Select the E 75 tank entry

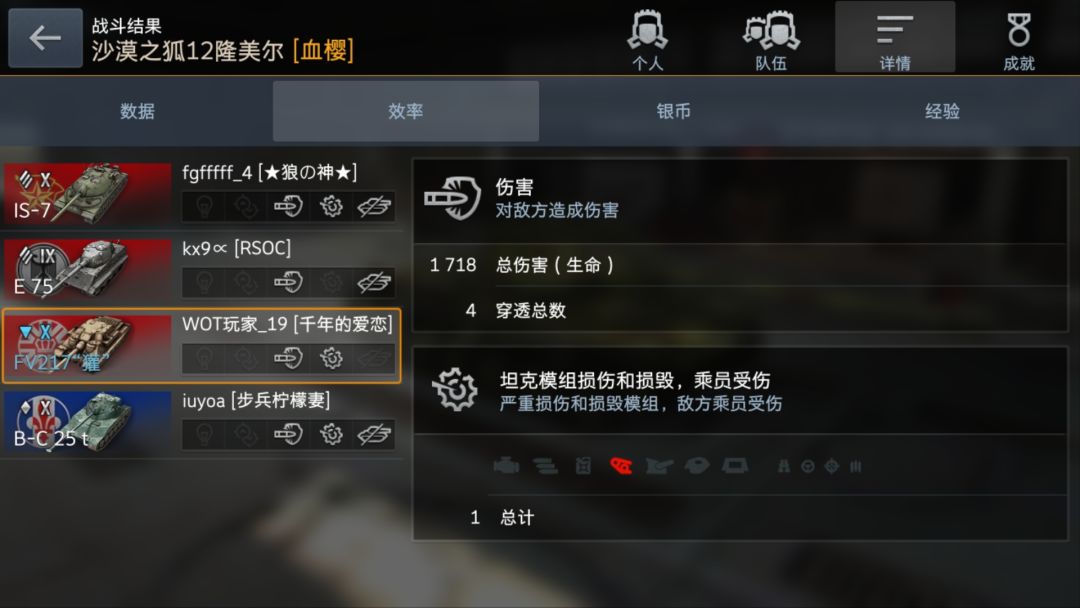(201, 269)
